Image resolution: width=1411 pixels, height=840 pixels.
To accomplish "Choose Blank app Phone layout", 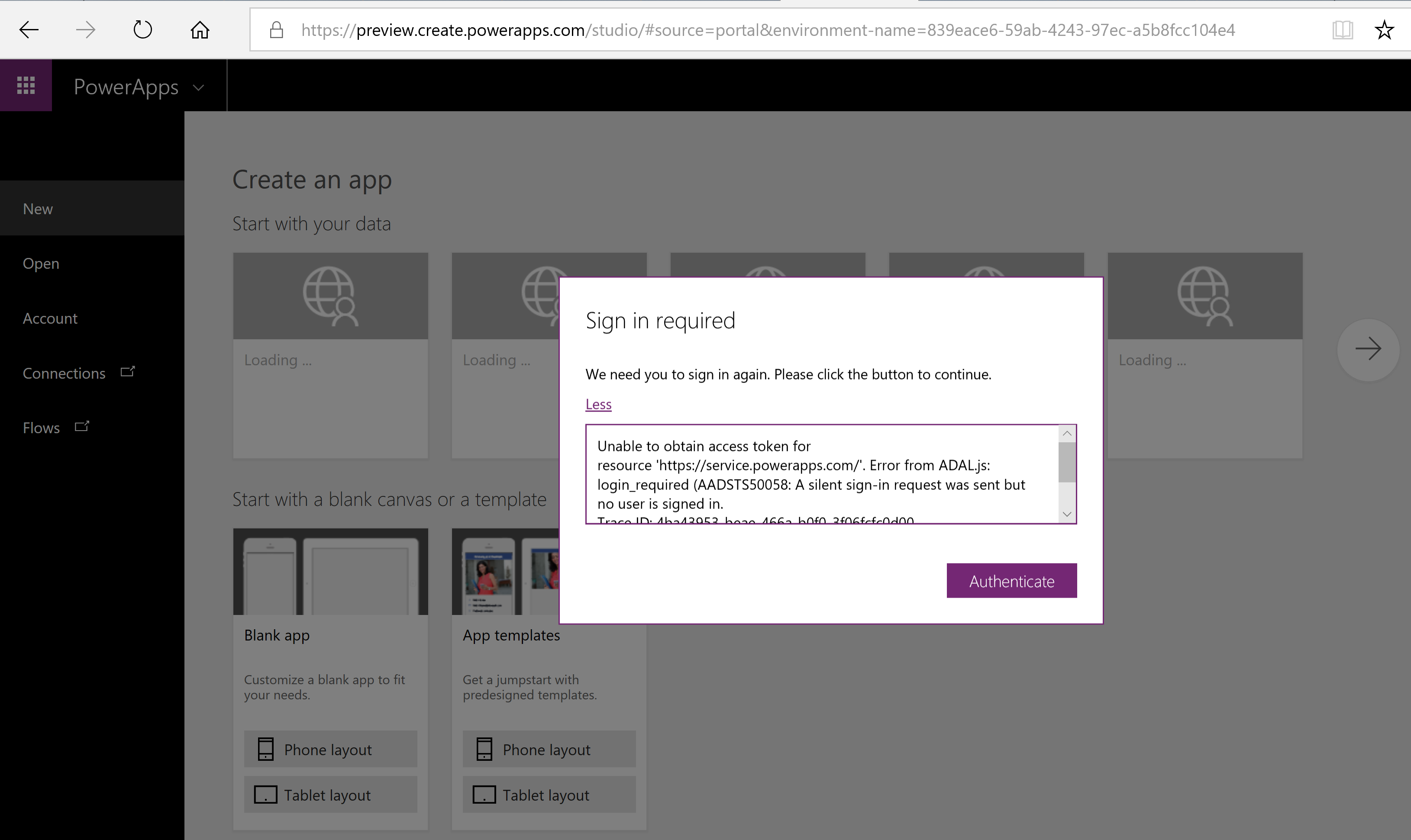I will (330, 750).
